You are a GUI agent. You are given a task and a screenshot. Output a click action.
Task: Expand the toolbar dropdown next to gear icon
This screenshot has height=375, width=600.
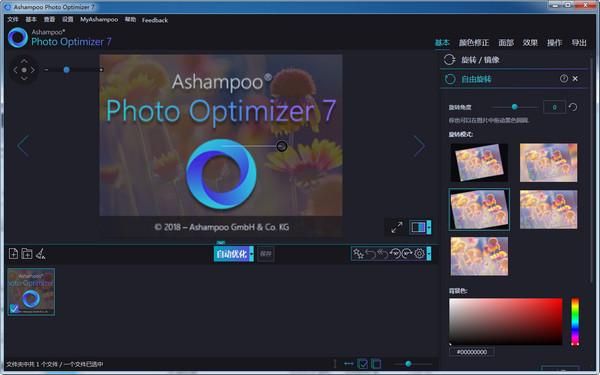[x=429, y=253]
